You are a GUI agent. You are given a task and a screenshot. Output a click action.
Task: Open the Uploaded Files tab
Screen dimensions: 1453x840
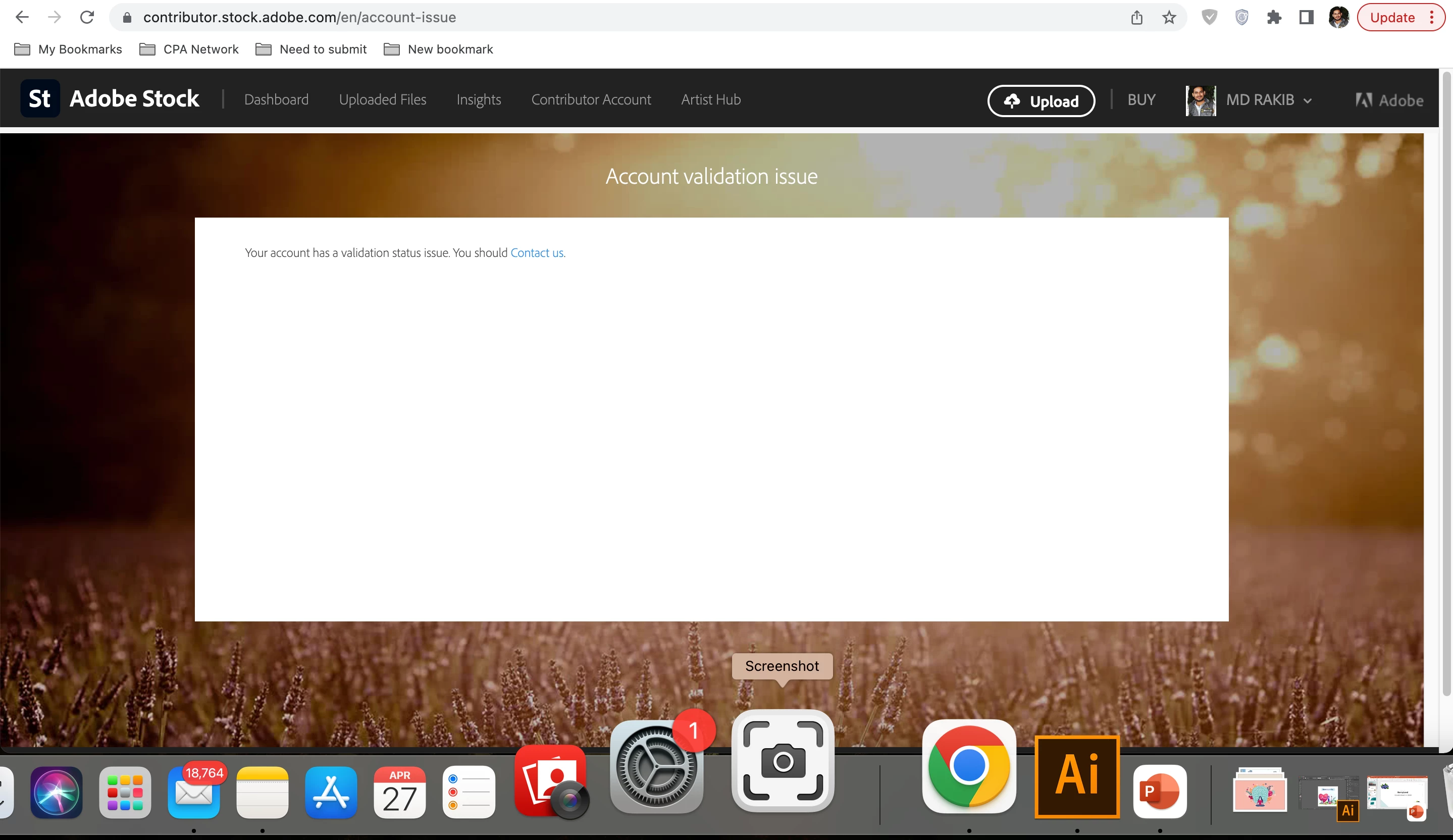[382, 100]
